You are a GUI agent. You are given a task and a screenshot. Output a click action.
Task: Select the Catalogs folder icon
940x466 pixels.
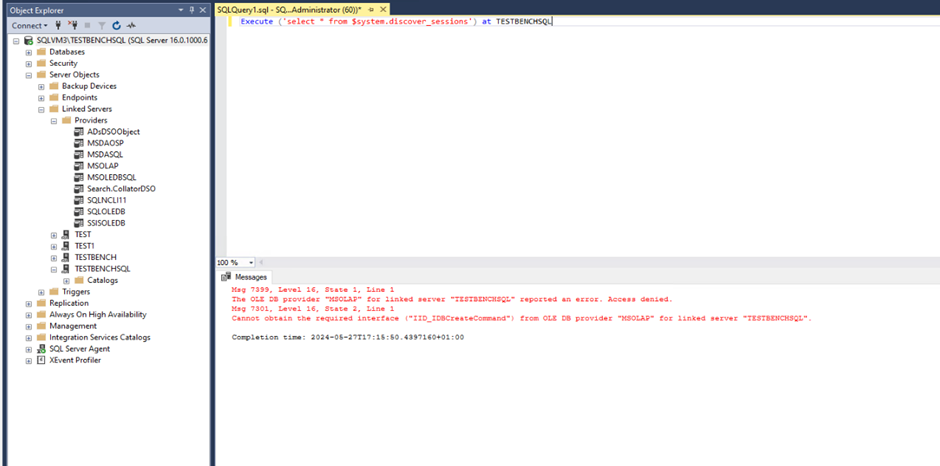pos(79,280)
